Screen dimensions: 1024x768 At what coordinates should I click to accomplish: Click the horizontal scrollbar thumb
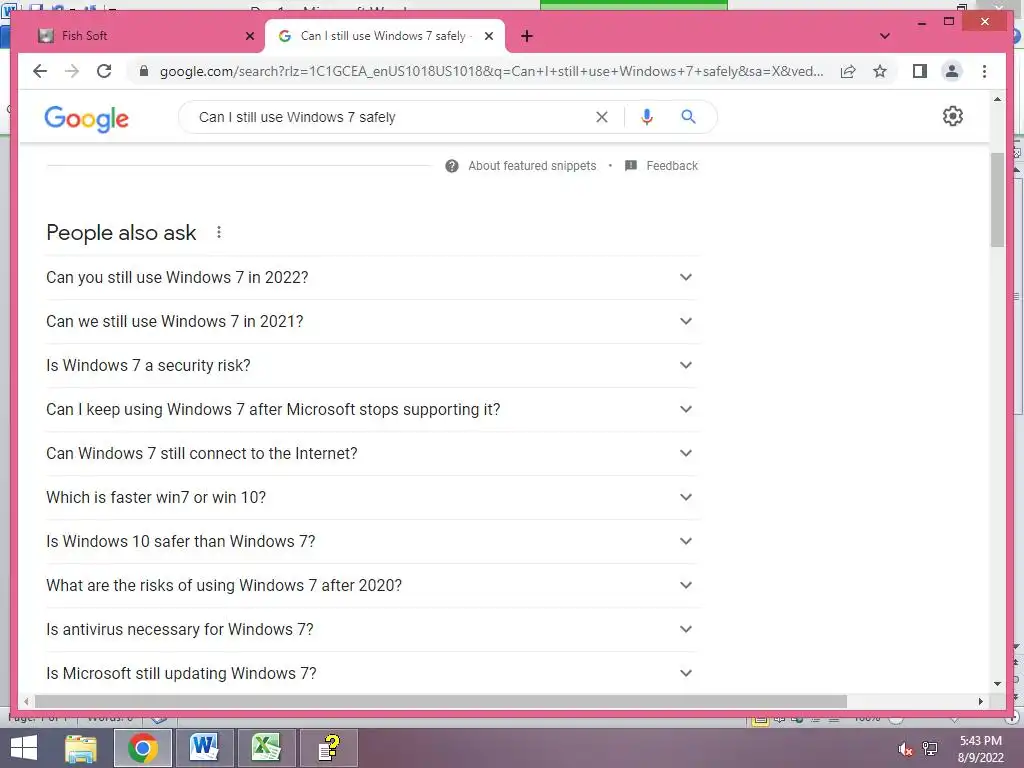coord(441,701)
